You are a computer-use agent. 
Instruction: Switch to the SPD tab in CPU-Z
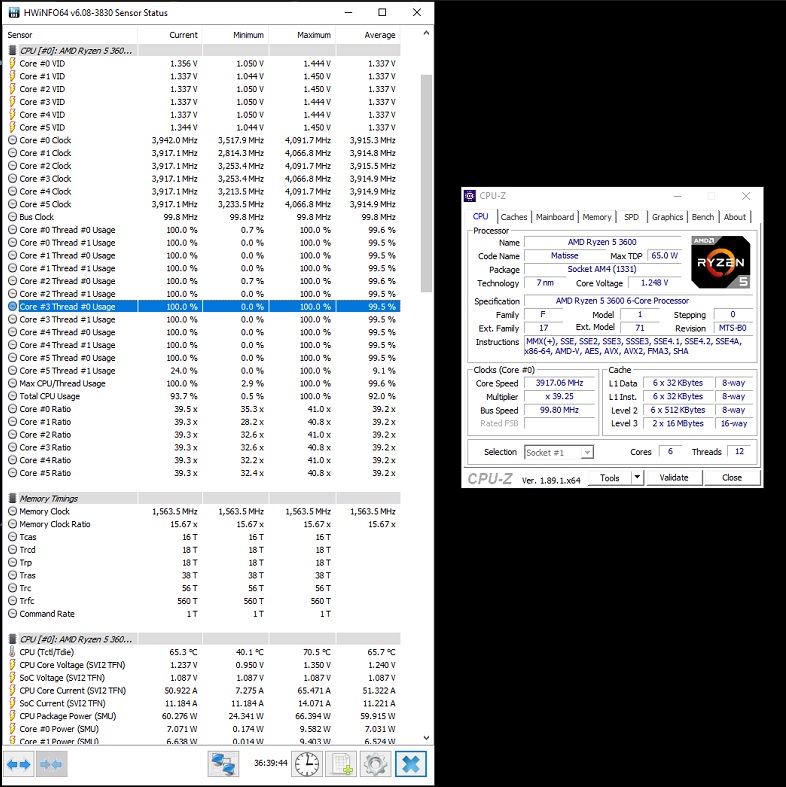631,217
